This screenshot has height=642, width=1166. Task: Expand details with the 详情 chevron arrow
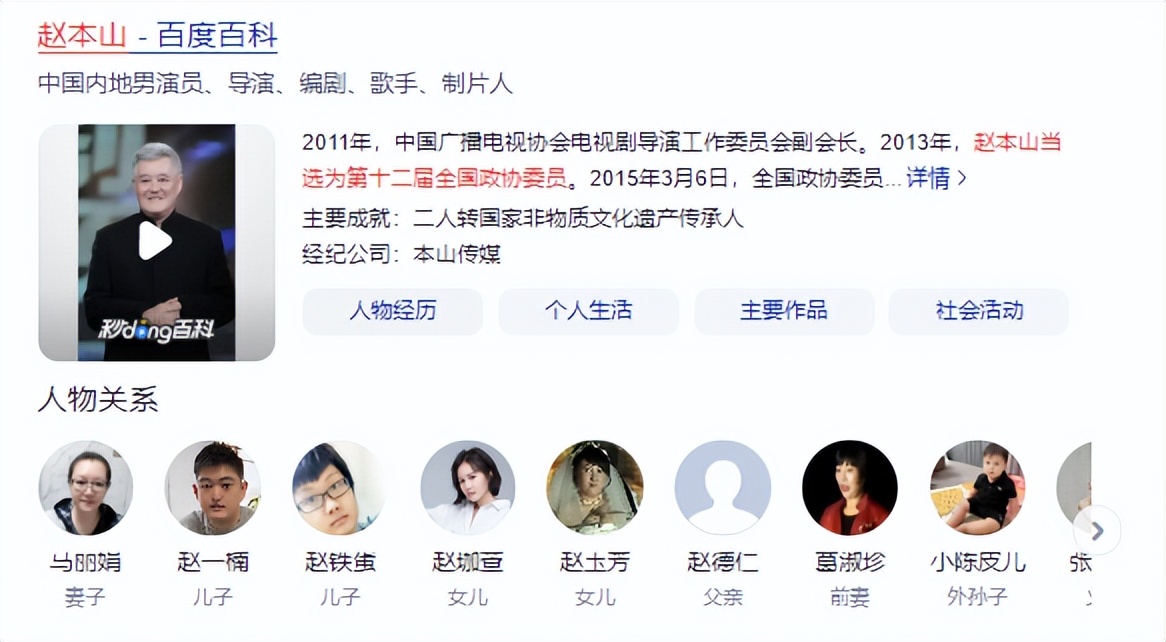coord(962,178)
